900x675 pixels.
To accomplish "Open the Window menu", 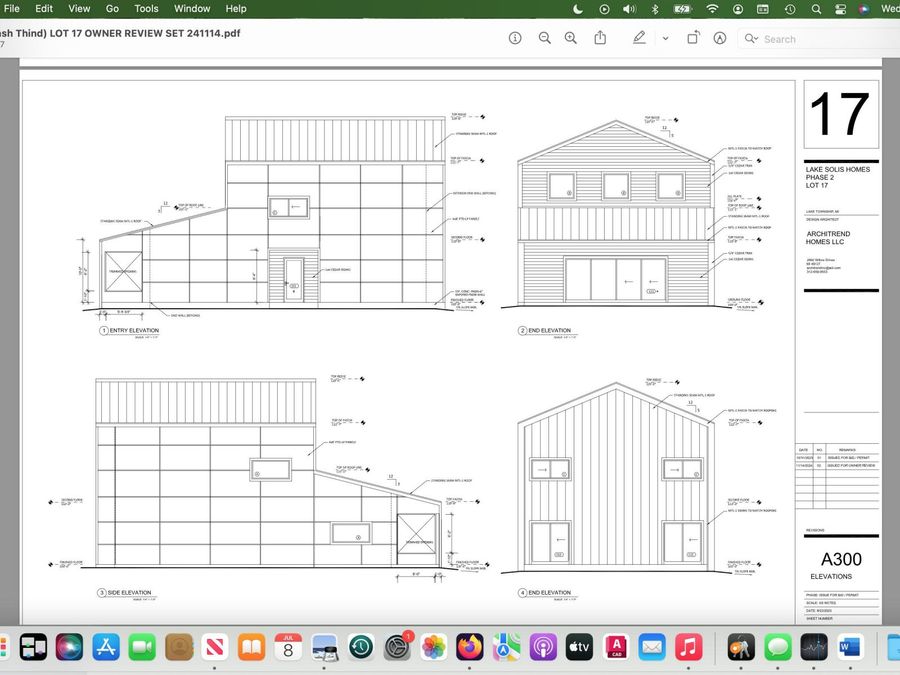I will pos(192,9).
